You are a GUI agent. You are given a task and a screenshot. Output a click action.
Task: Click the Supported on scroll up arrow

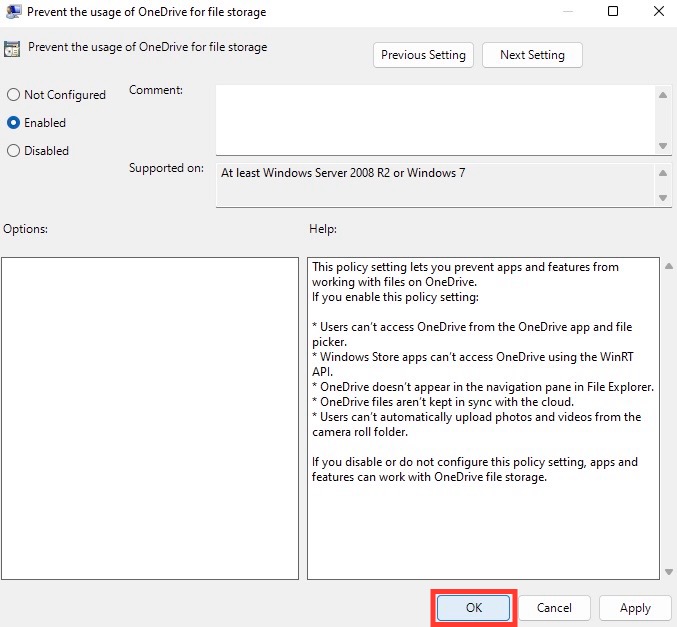click(x=663, y=173)
